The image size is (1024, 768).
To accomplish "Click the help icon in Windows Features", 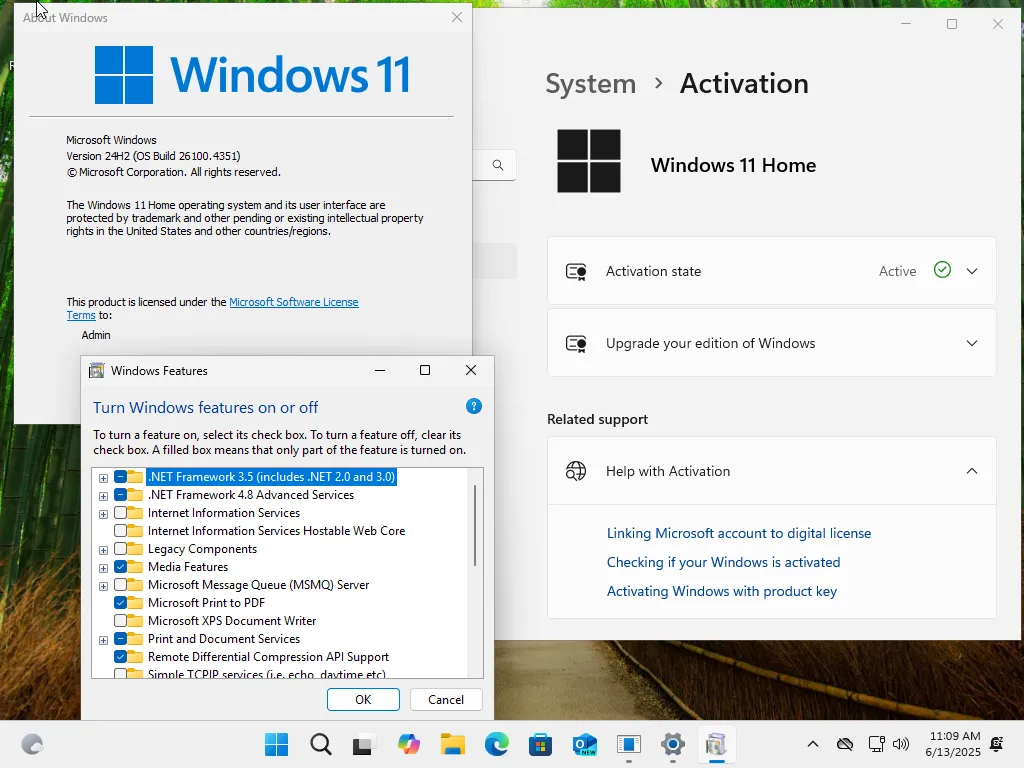I will click(473, 406).
